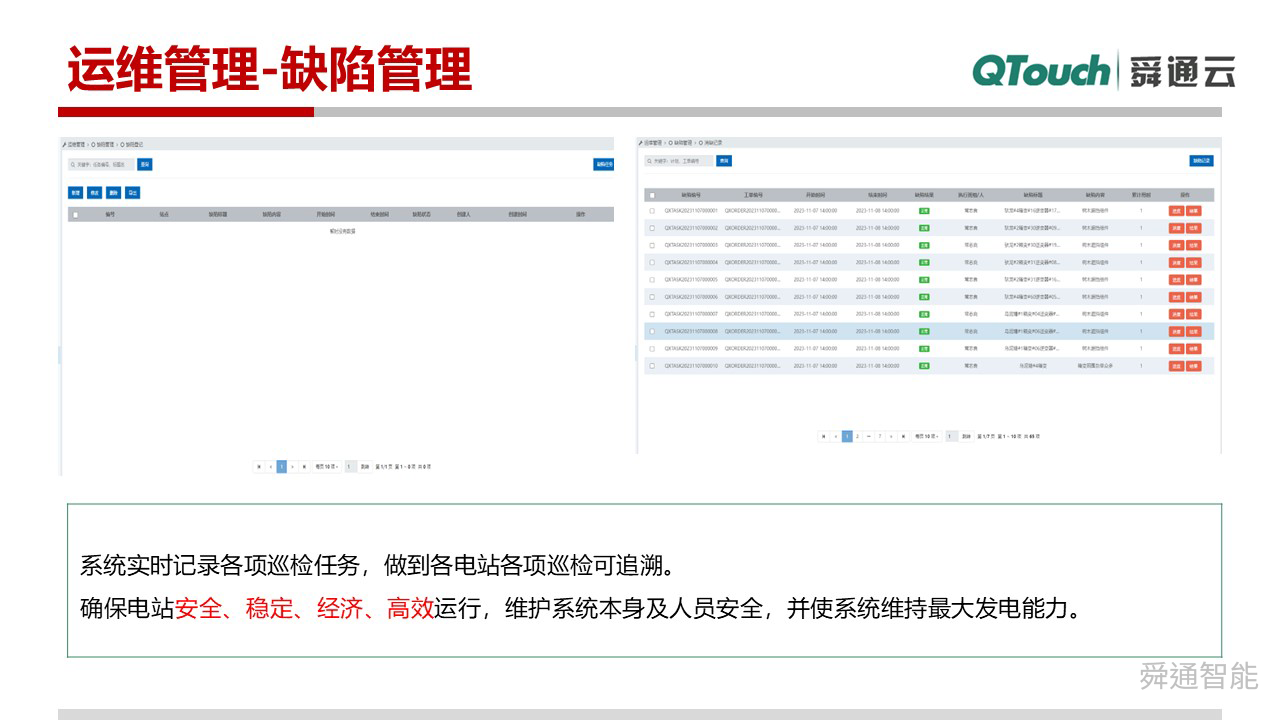Check the select-all checkbox in right table header
The width and height of the screenshot is (1280, 720).
652,195
